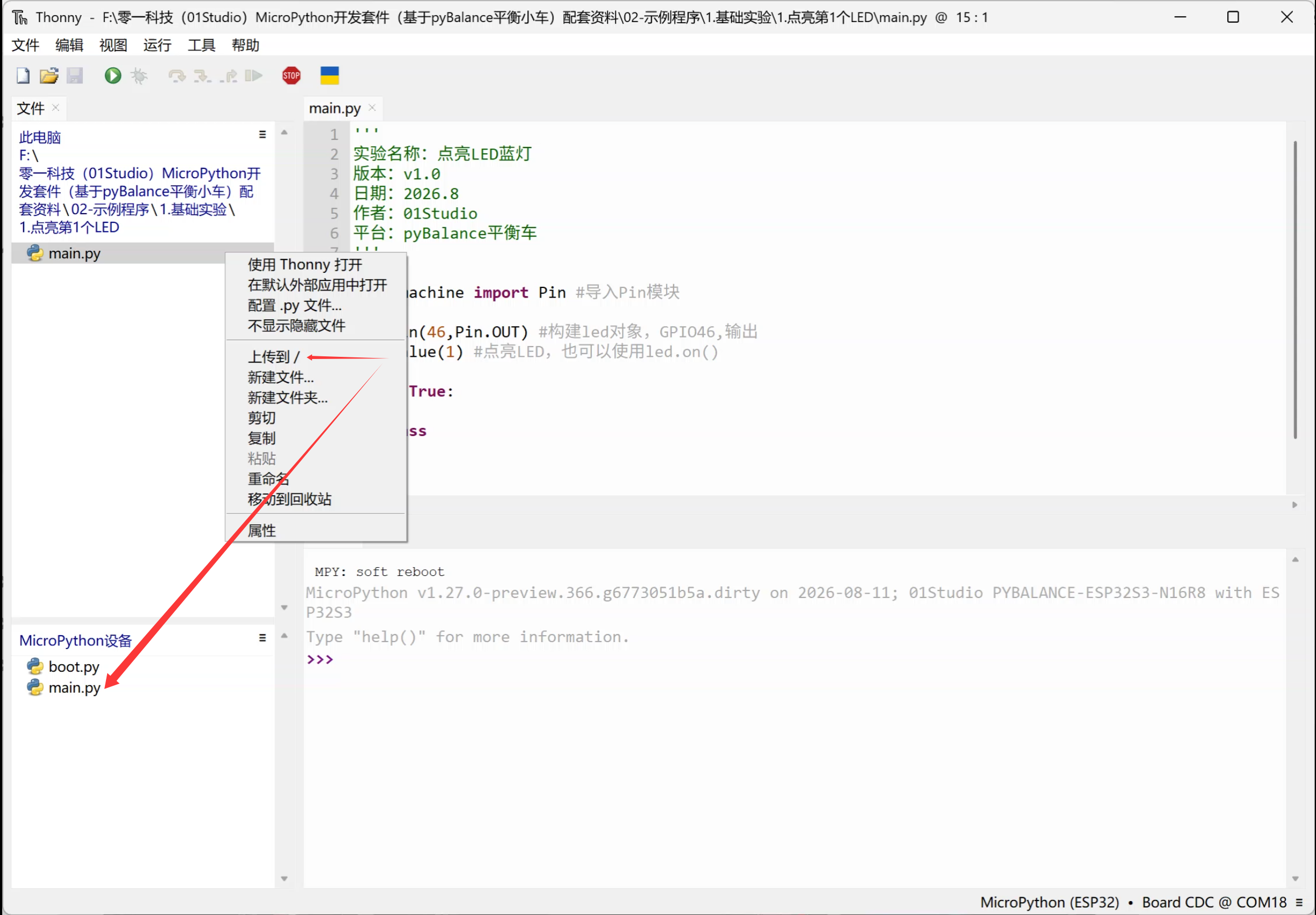Click the shell scrollbar down arrow
1316x915 pixels.
pos(1295,878)
